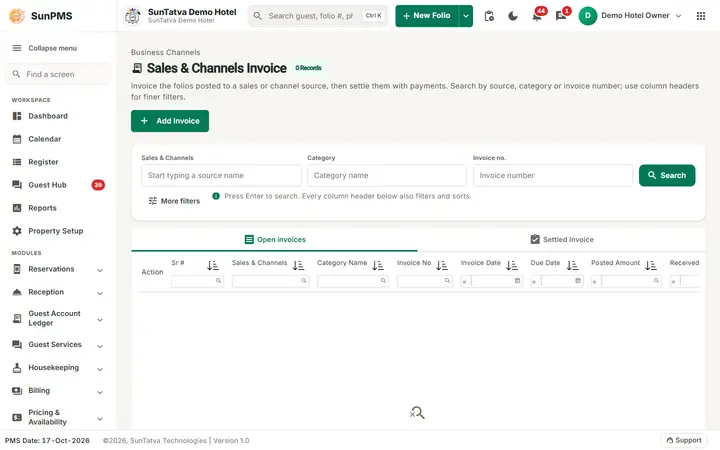Screen dimensions: 720x450
Task: Click the Guest Account Ledger icon
Action: (x=17, y=318)
